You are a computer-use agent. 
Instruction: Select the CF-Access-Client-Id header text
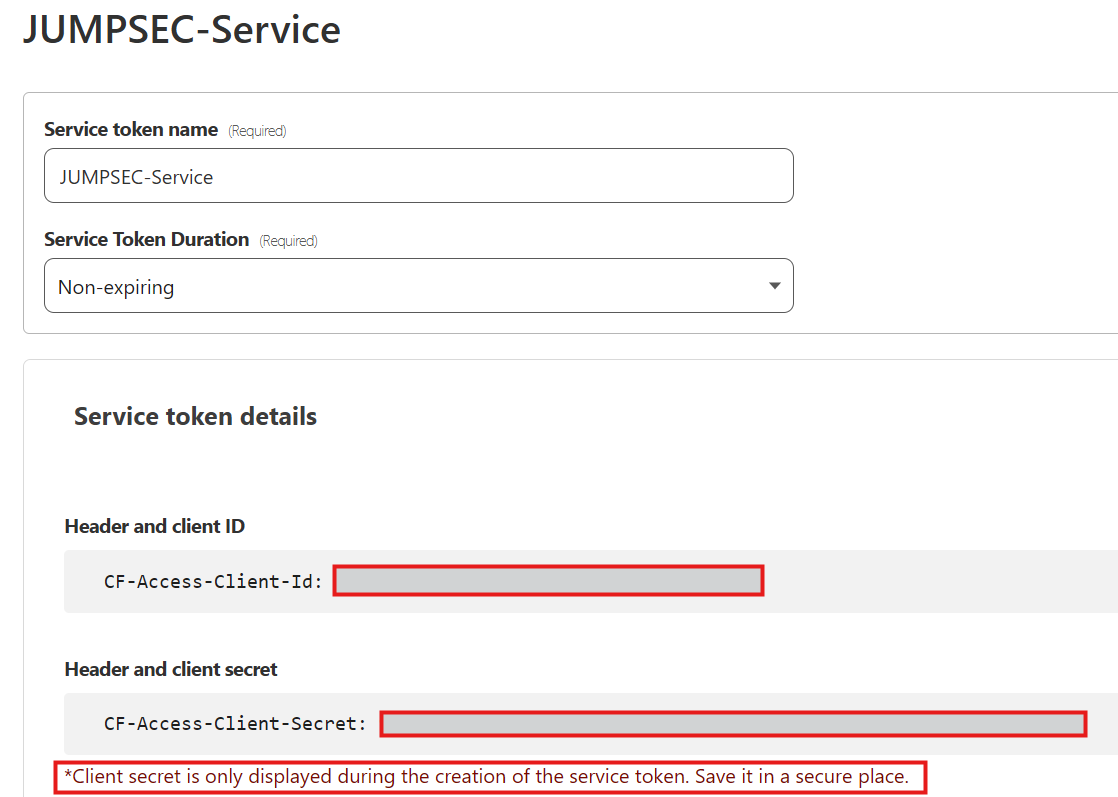[213, 581]
